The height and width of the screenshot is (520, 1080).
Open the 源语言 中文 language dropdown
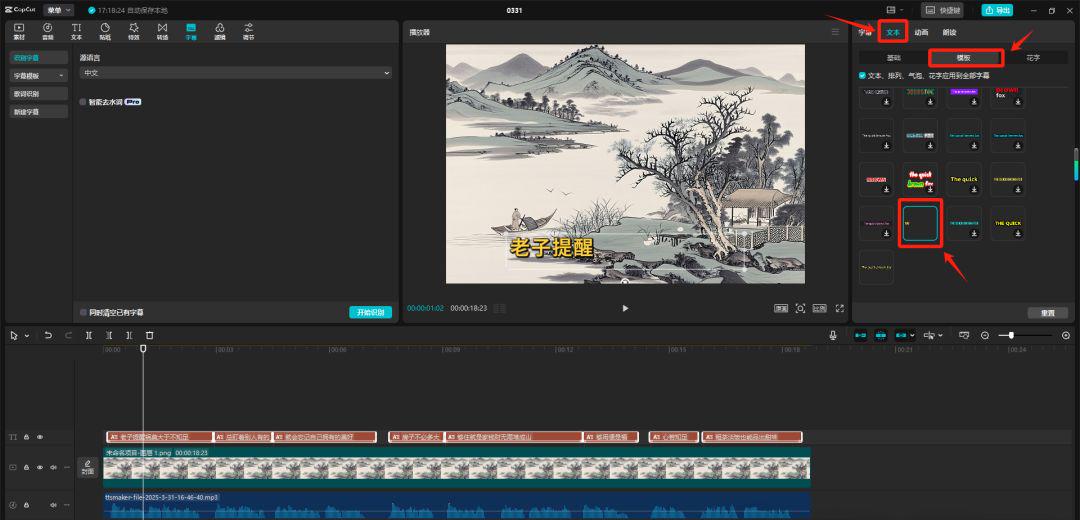(235, 73)
